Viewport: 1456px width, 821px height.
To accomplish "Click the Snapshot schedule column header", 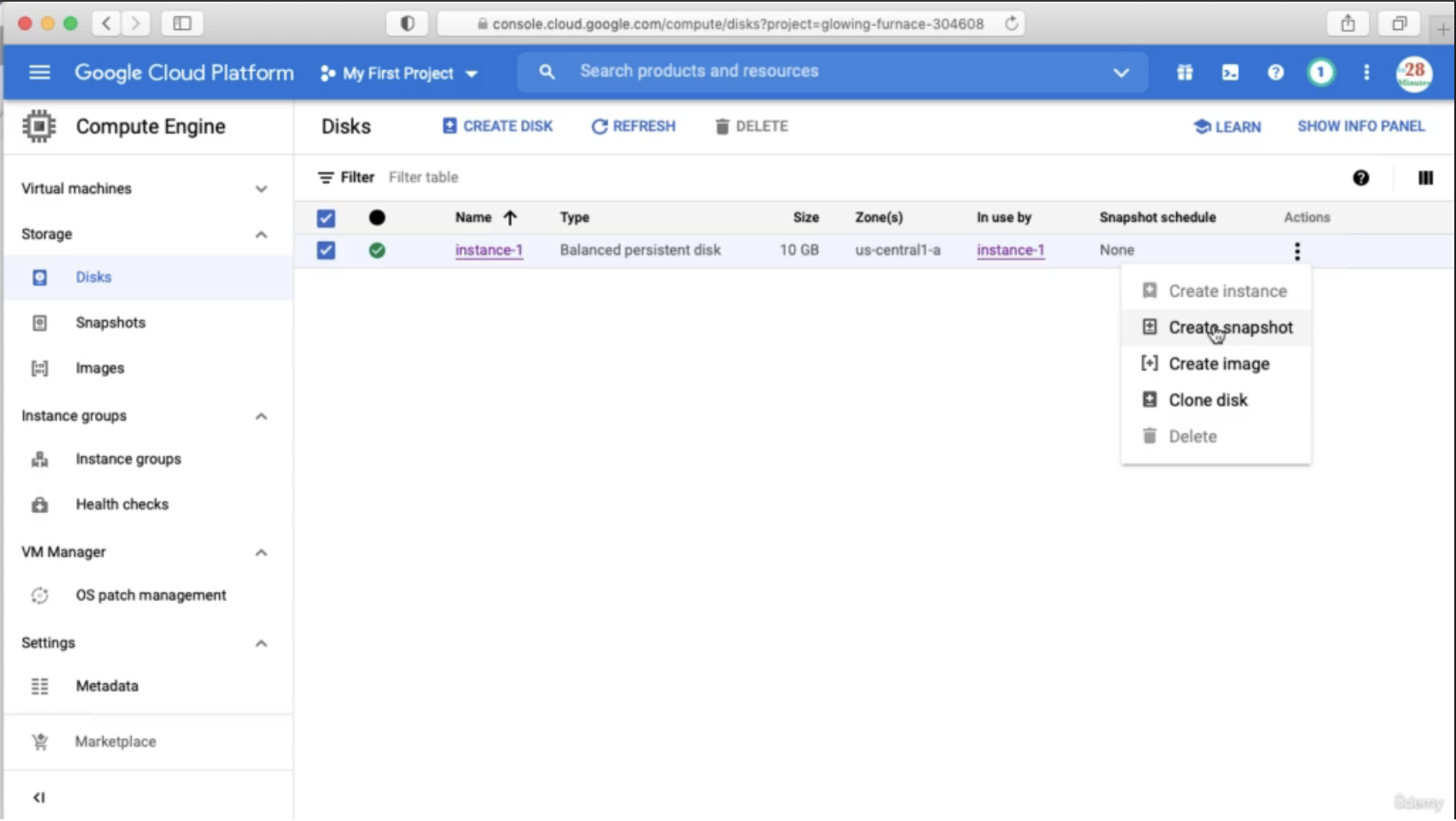I will pyautogui.click(x=1157, y=218).
